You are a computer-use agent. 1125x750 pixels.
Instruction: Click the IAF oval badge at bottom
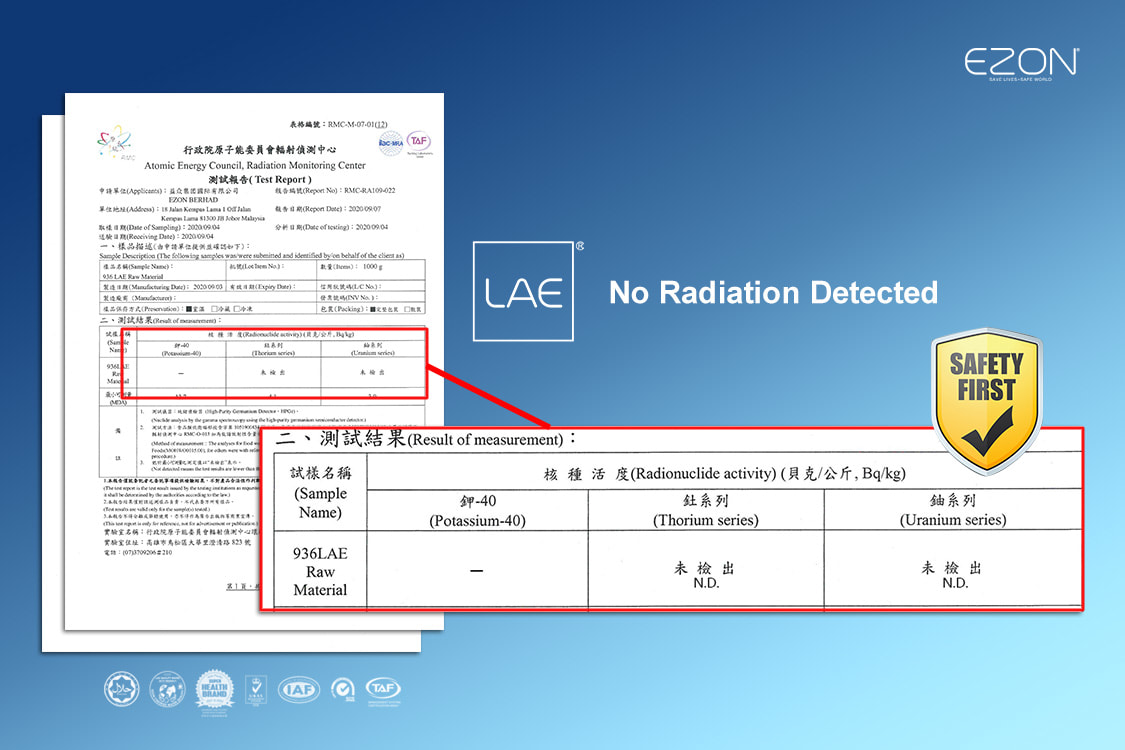click(298, 690)
